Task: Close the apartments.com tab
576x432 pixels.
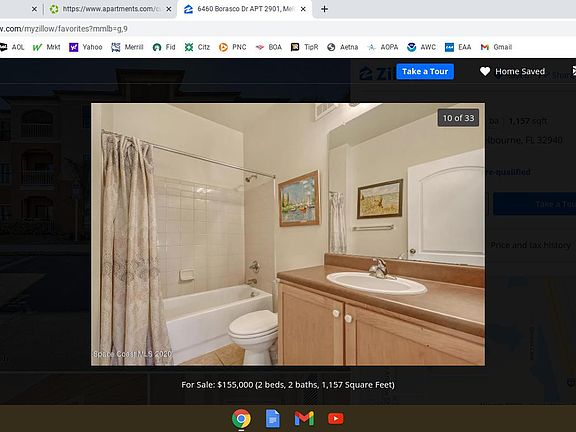Action: (x=169, y=9)
